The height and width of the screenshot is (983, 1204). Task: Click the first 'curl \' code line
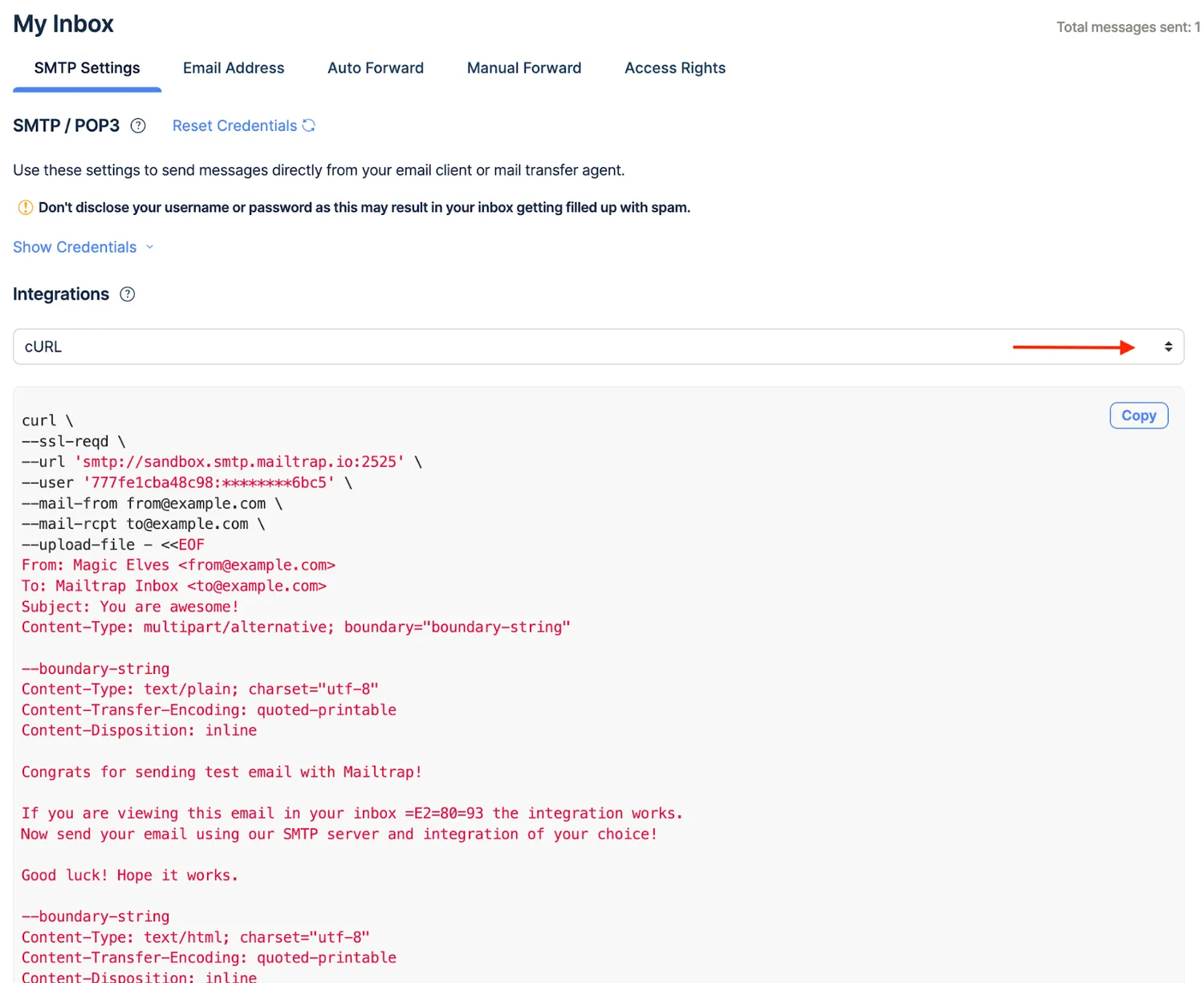[47, 420]
